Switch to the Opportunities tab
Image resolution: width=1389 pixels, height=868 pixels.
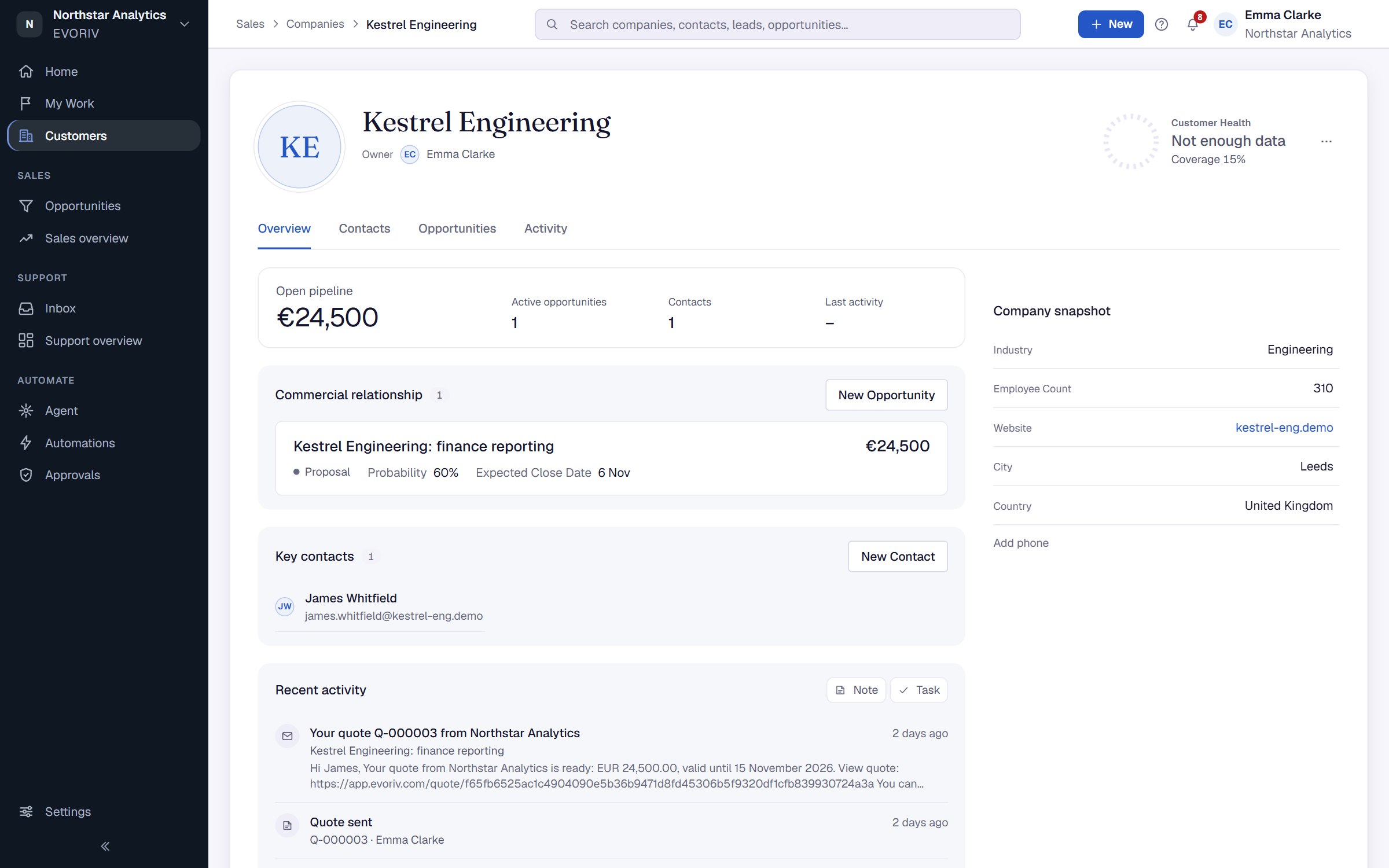click(457, 229)
